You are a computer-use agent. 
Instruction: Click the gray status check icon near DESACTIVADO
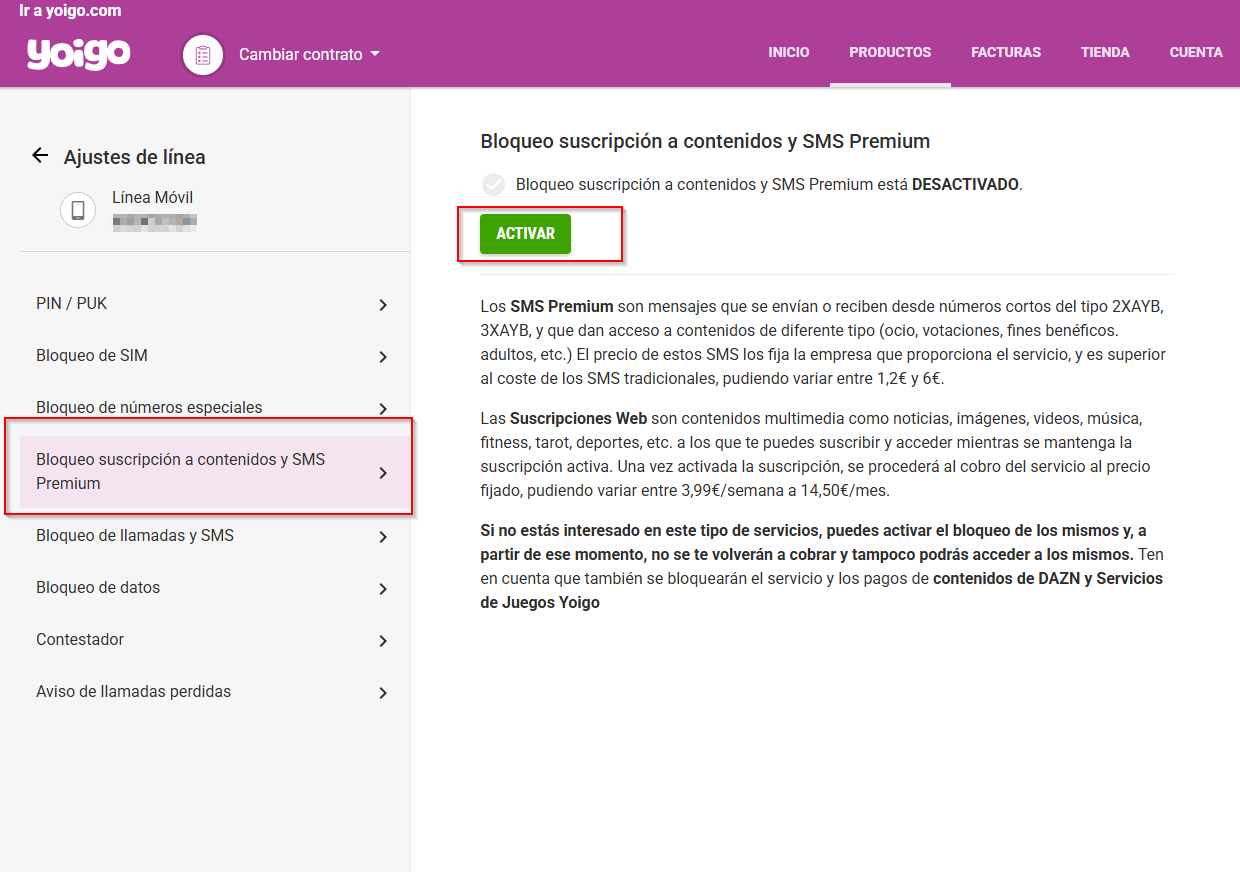click(x=492, y=184)
